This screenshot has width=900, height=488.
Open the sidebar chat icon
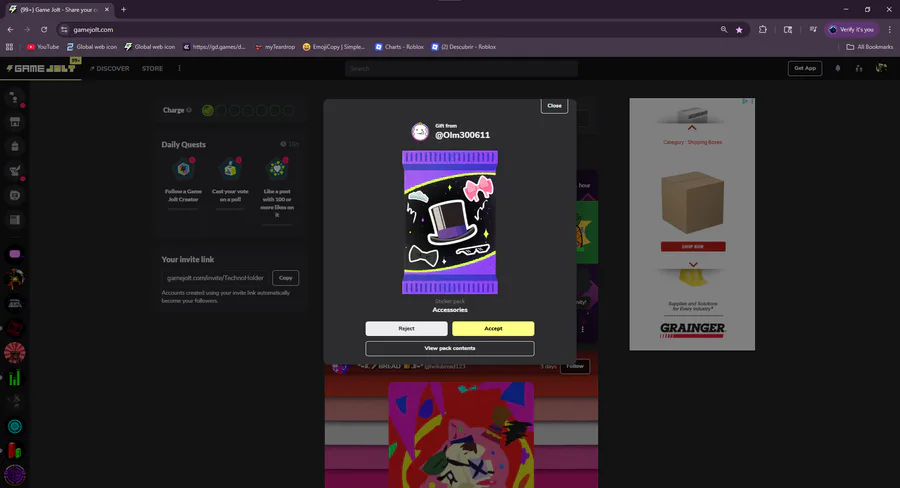15,195
